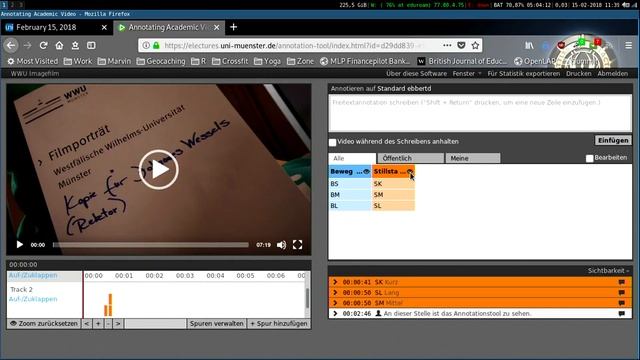Click the 'Zoom zurücksetzen' button

[x=44, y=324]
